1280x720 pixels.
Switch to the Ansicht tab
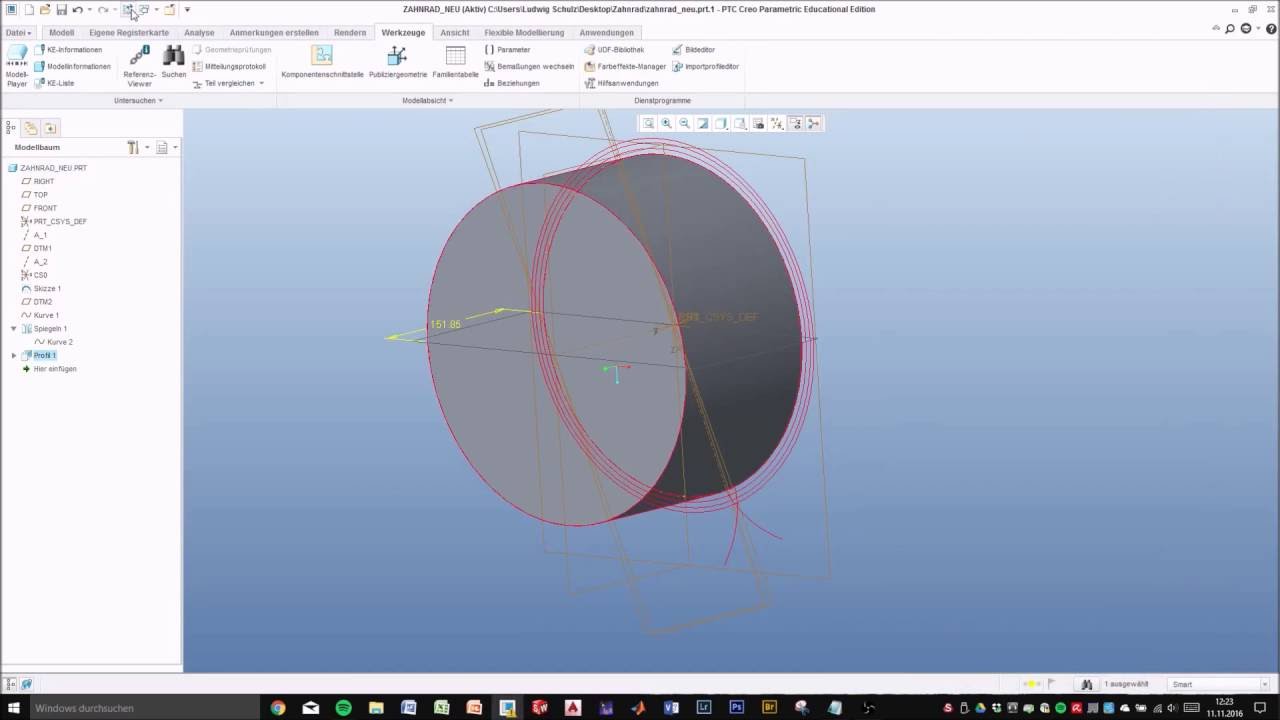point(454,32)
